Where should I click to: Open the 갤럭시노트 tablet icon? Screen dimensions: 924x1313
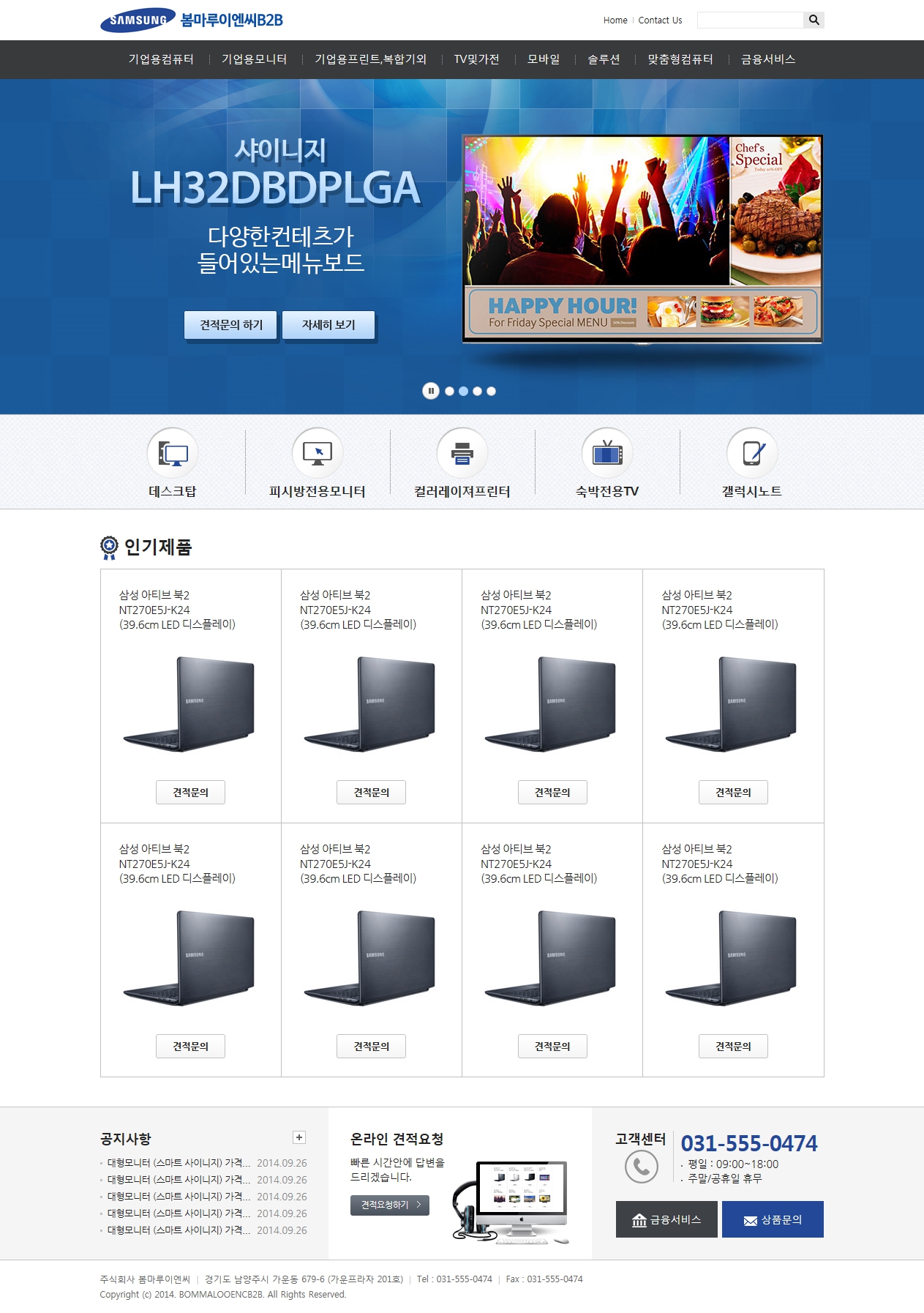click(x=752, y=453)
